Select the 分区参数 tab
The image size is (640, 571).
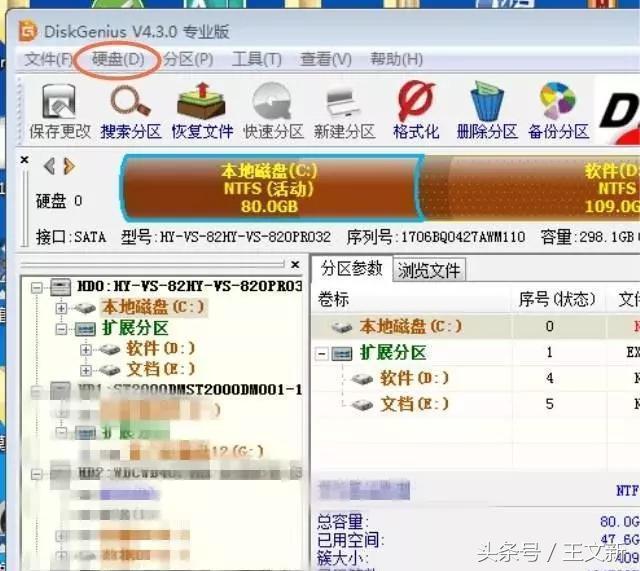(x=351, y=269)
